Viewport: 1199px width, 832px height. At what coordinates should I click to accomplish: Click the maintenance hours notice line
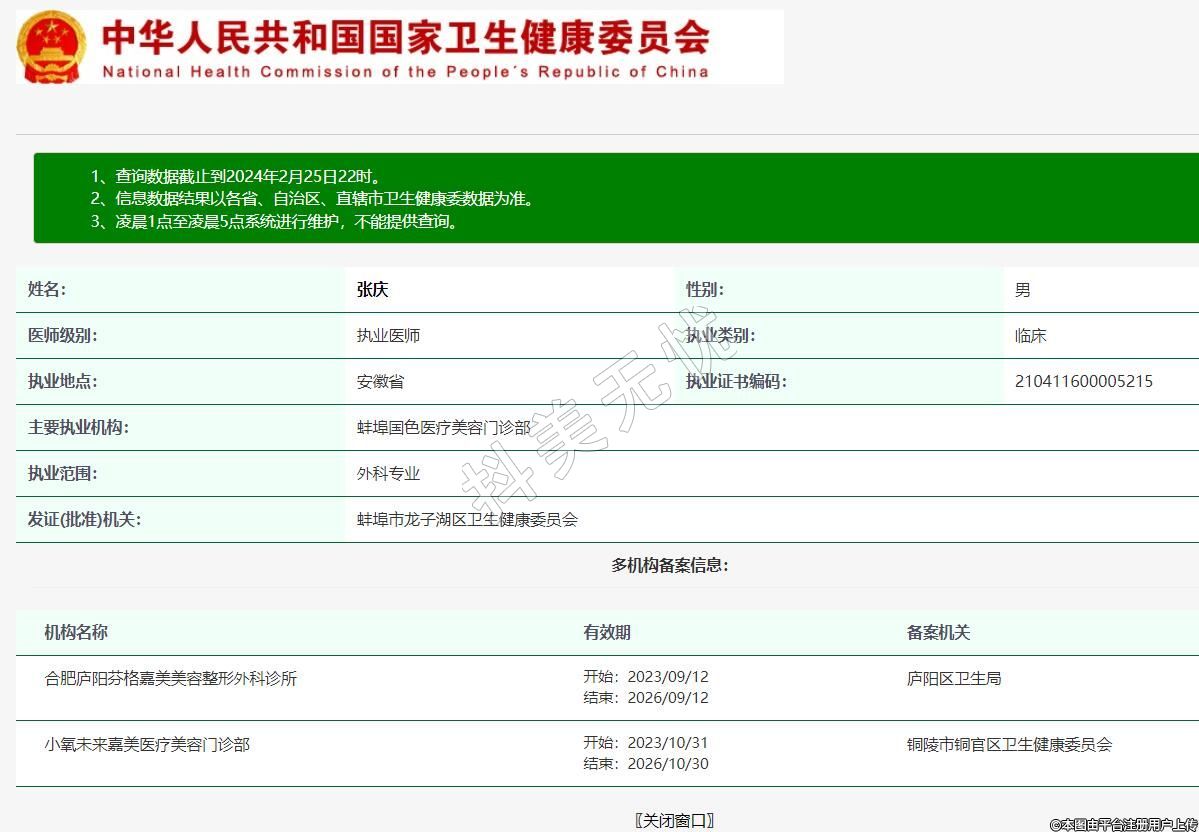[275, 221]
